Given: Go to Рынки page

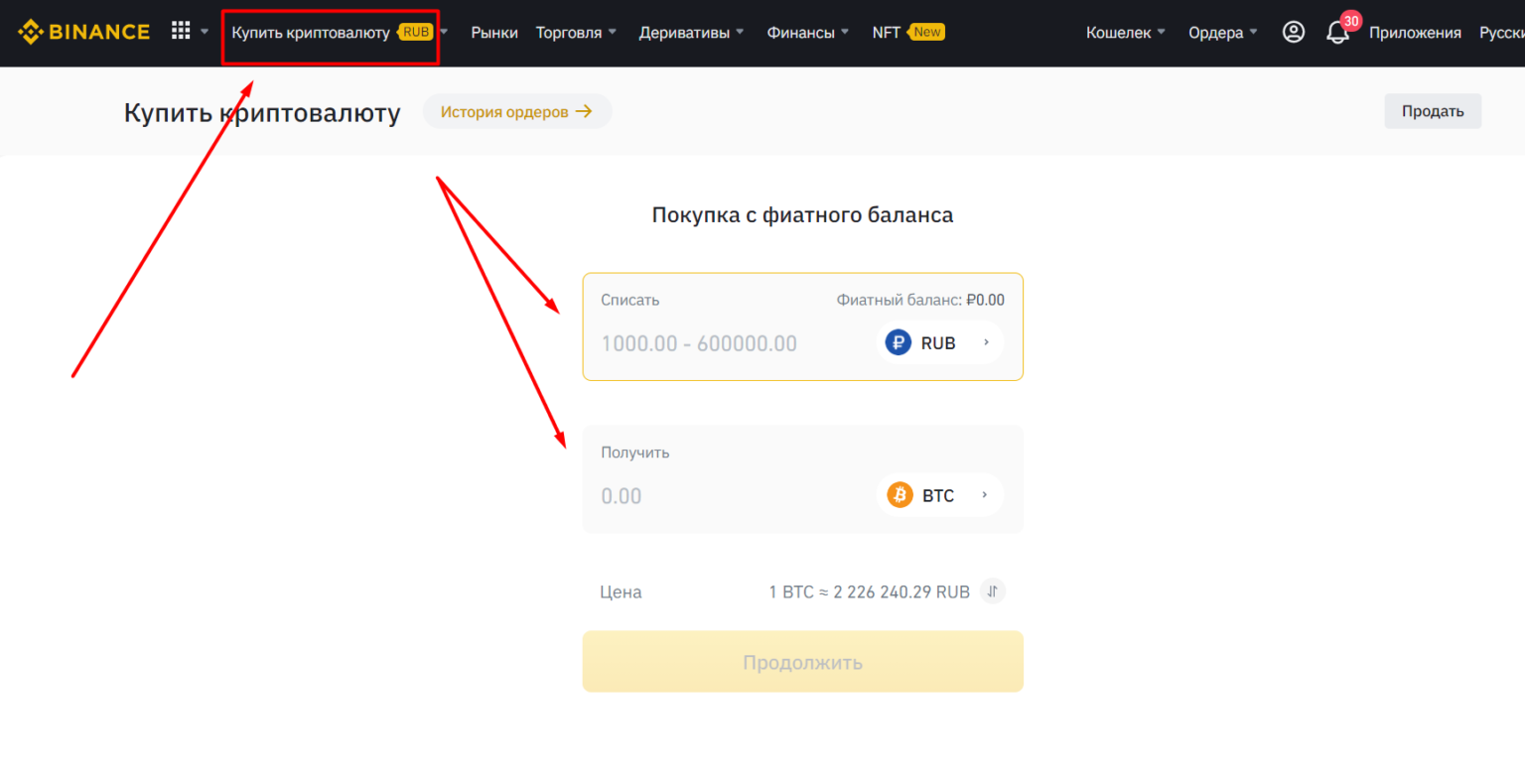Looking at the screenshot, I should 494,33.
